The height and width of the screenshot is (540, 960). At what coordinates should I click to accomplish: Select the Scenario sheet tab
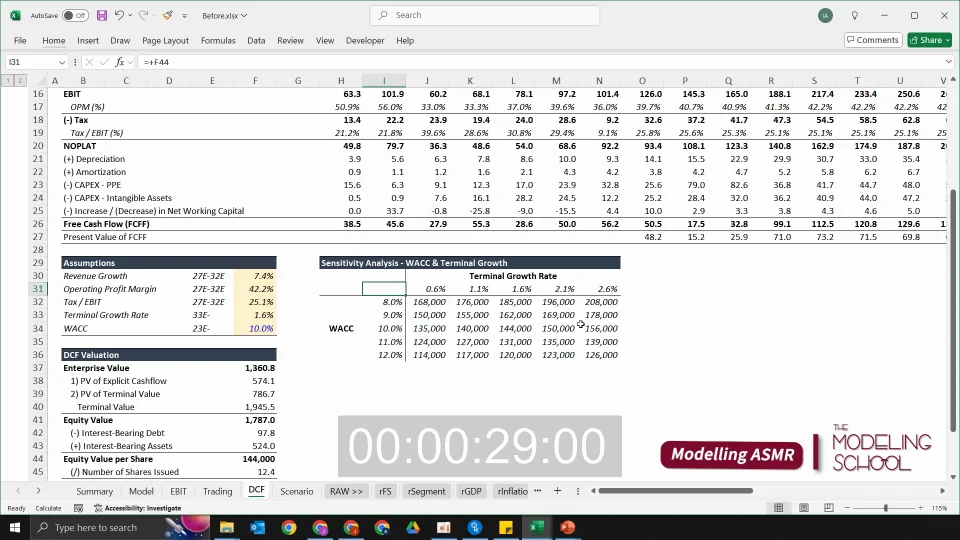click(296, 491)
